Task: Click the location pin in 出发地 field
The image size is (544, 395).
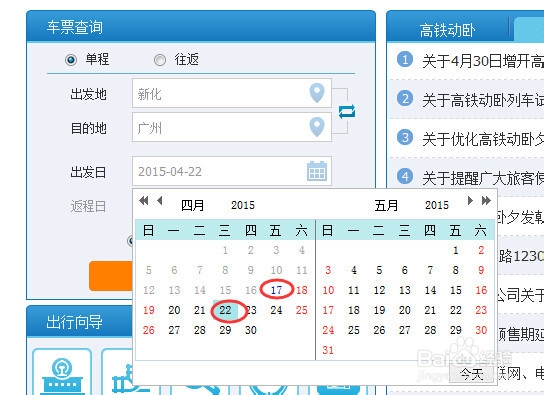Action: tap(317, 93)
